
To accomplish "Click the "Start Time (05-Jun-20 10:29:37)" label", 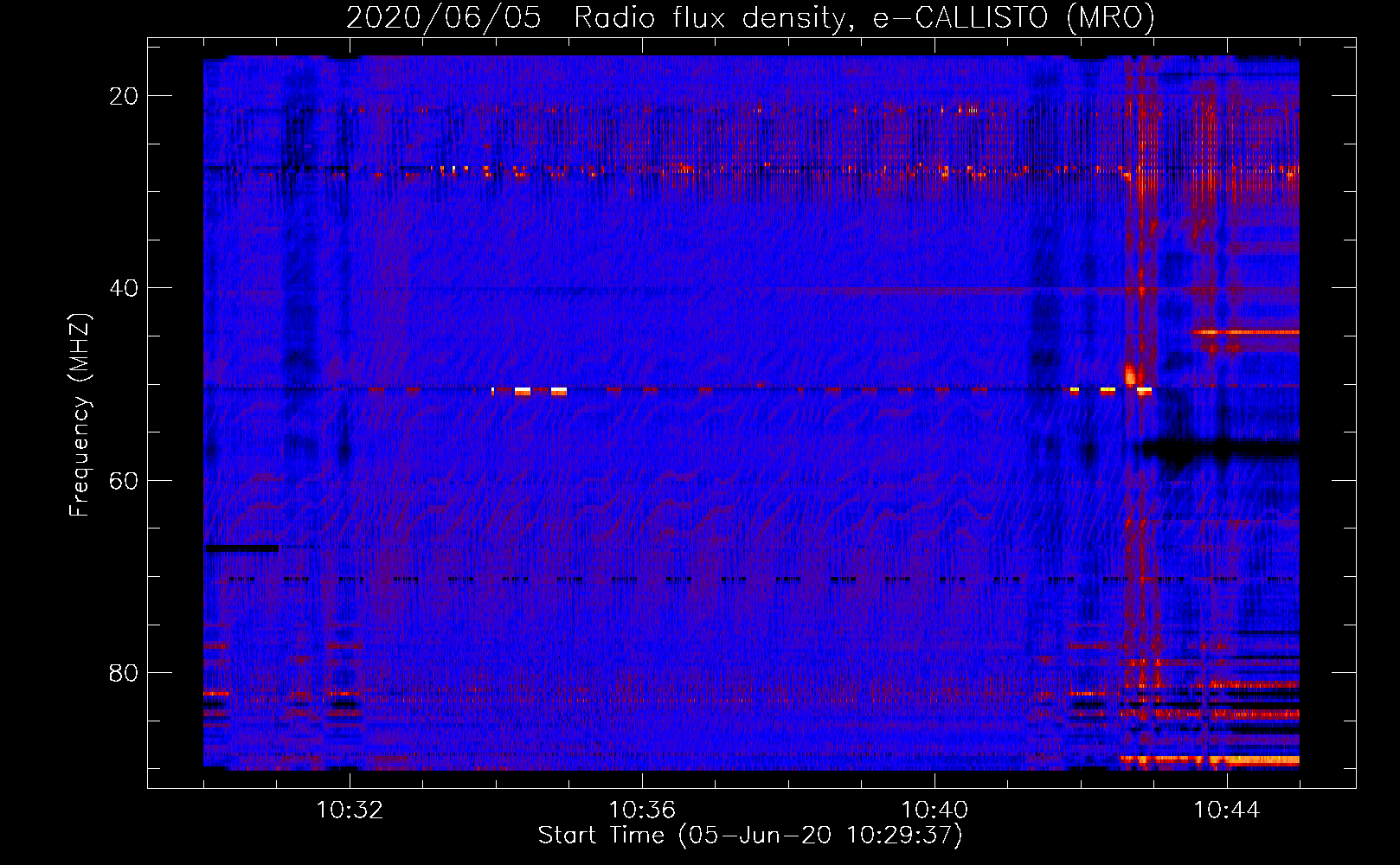I will [750, 836].
